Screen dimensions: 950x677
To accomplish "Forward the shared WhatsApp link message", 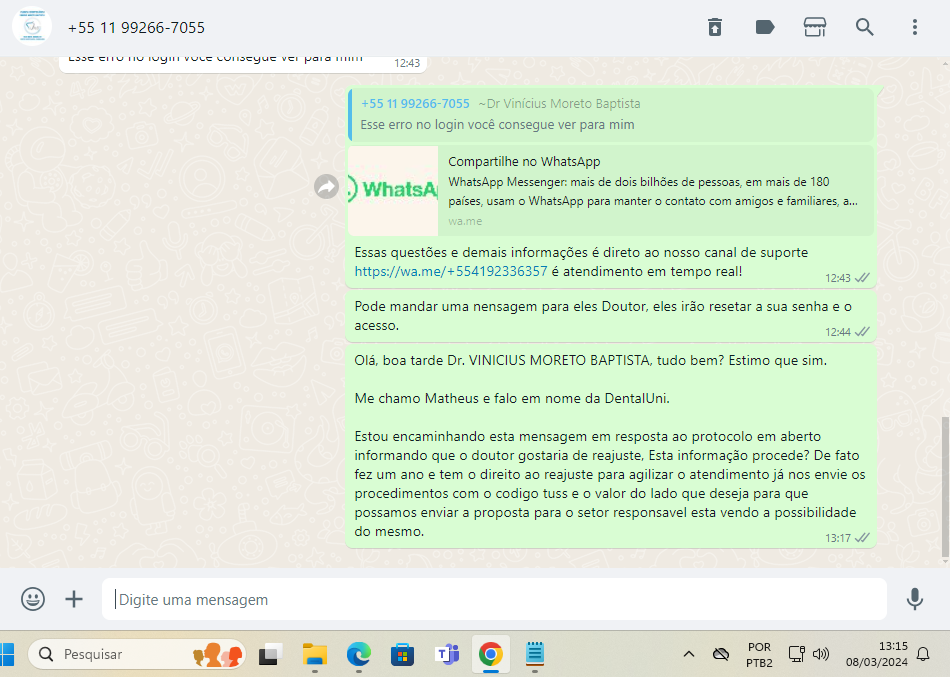I will [x=327, y=187].
